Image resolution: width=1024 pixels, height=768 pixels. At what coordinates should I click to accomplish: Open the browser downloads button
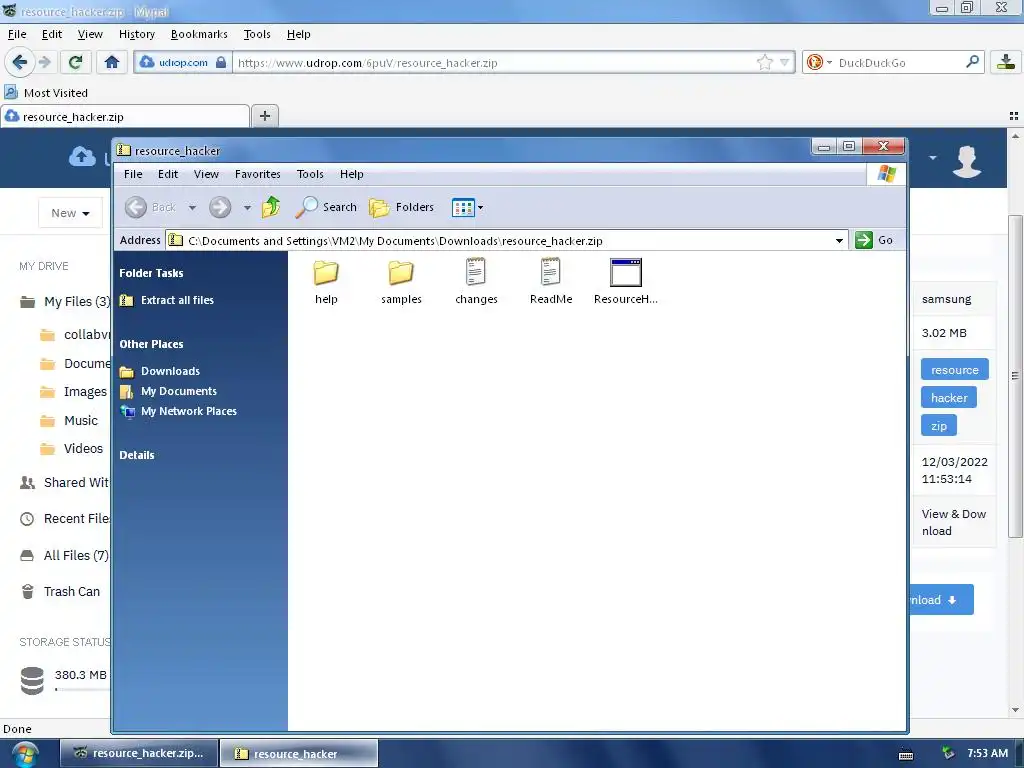click(x=1006, y=62)
